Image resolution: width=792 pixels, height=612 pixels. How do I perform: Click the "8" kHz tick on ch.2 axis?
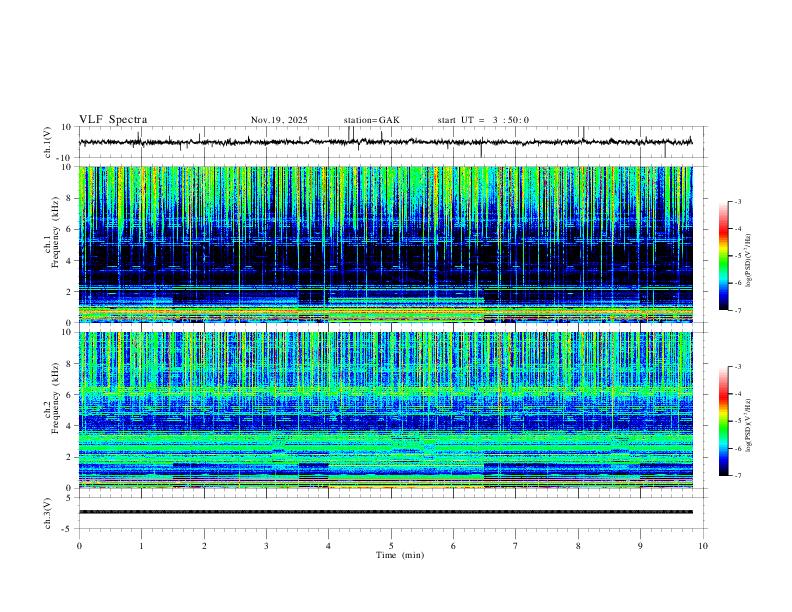(70, 364)
